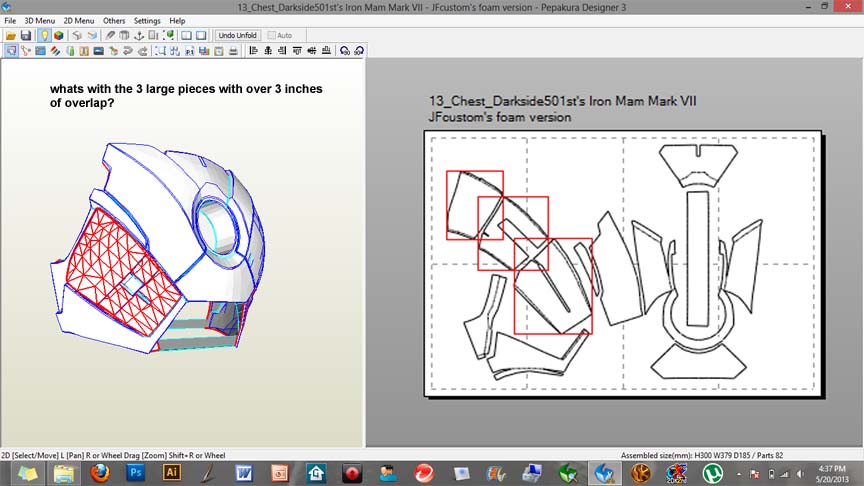Viewport: 864px width, 486px height.
Task: Open Microsoft Word from the taskbar
Action: [x=244, y=473]
